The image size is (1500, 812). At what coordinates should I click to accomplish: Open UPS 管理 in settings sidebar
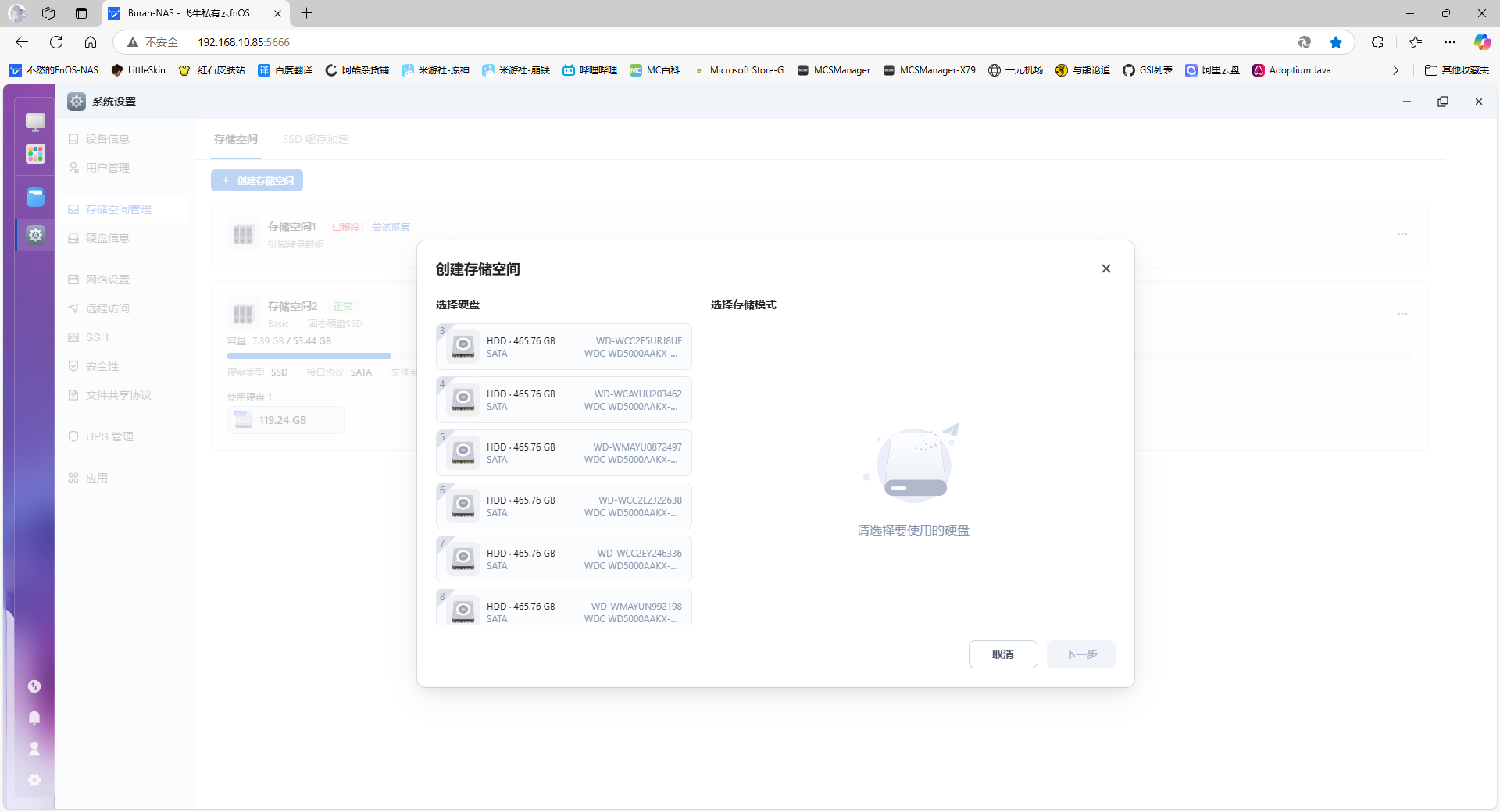point(125,436)
